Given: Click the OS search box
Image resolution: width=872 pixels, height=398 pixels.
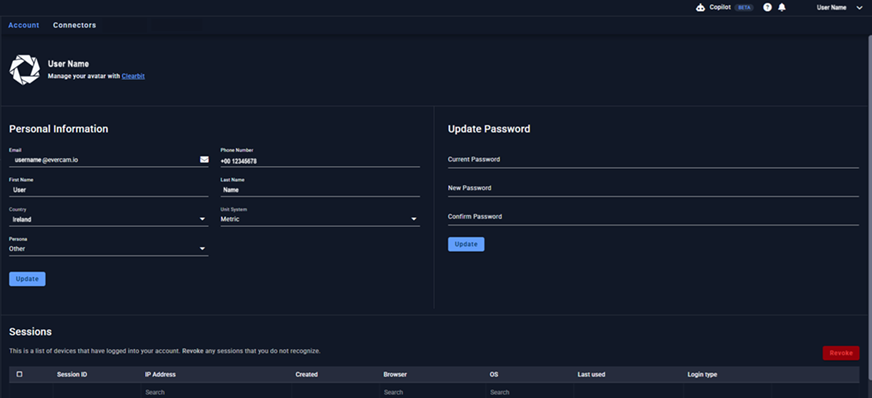Looking at the screenshot, I should coord(530,392).
